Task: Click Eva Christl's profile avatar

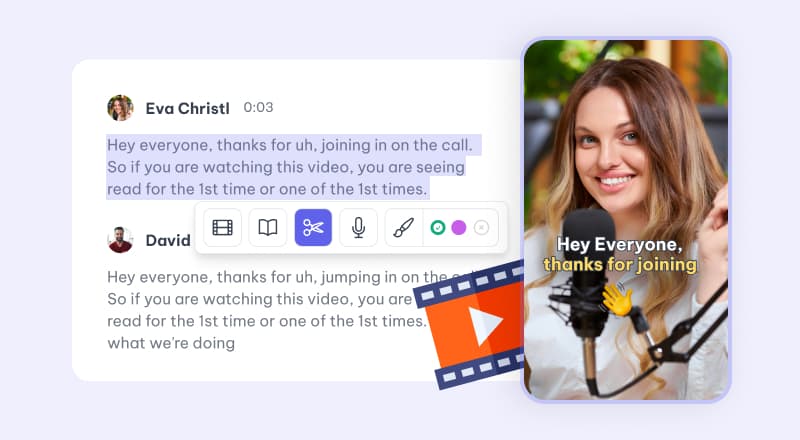Action: point(120,108)
